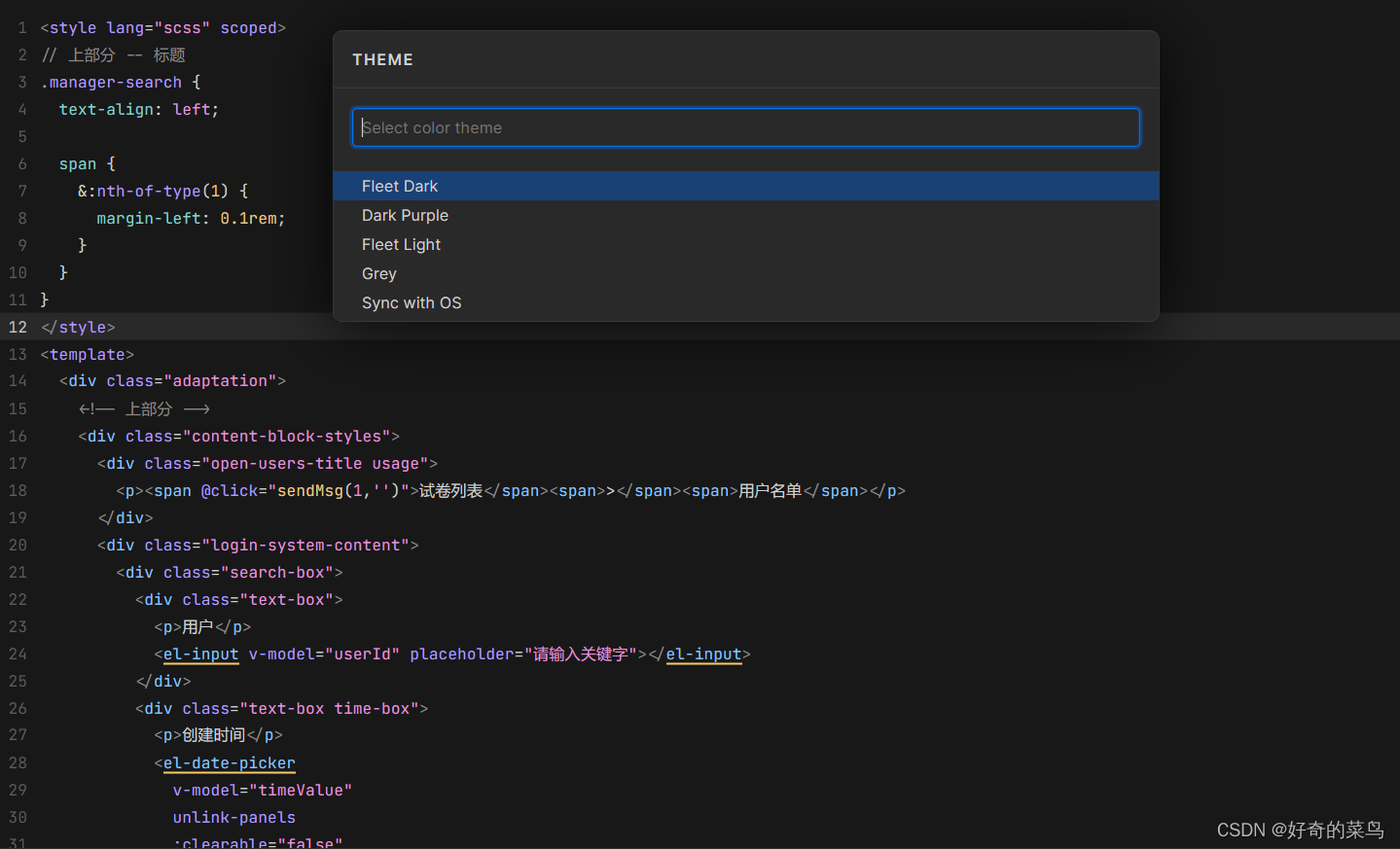This screenshot has height=849, width=1400.
Task: Select the Fleet Dark theme
Action: [x=400, y=186]
